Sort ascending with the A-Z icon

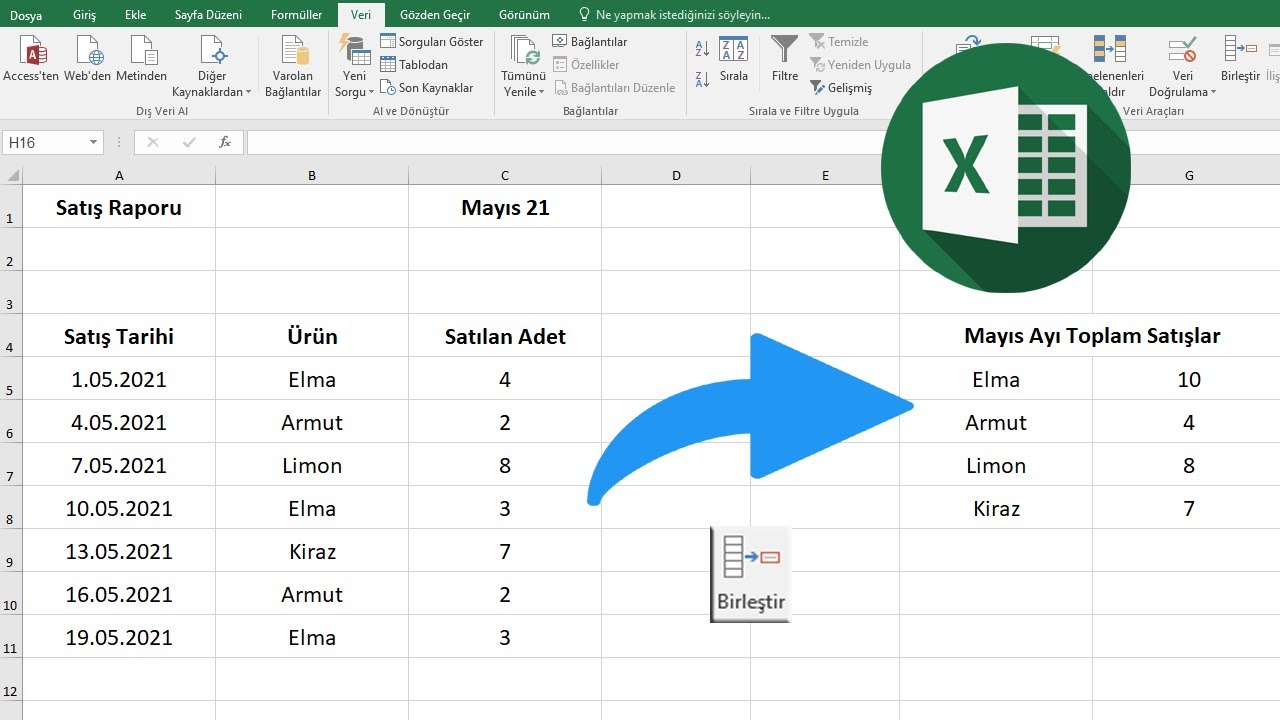tap(702, 49)
